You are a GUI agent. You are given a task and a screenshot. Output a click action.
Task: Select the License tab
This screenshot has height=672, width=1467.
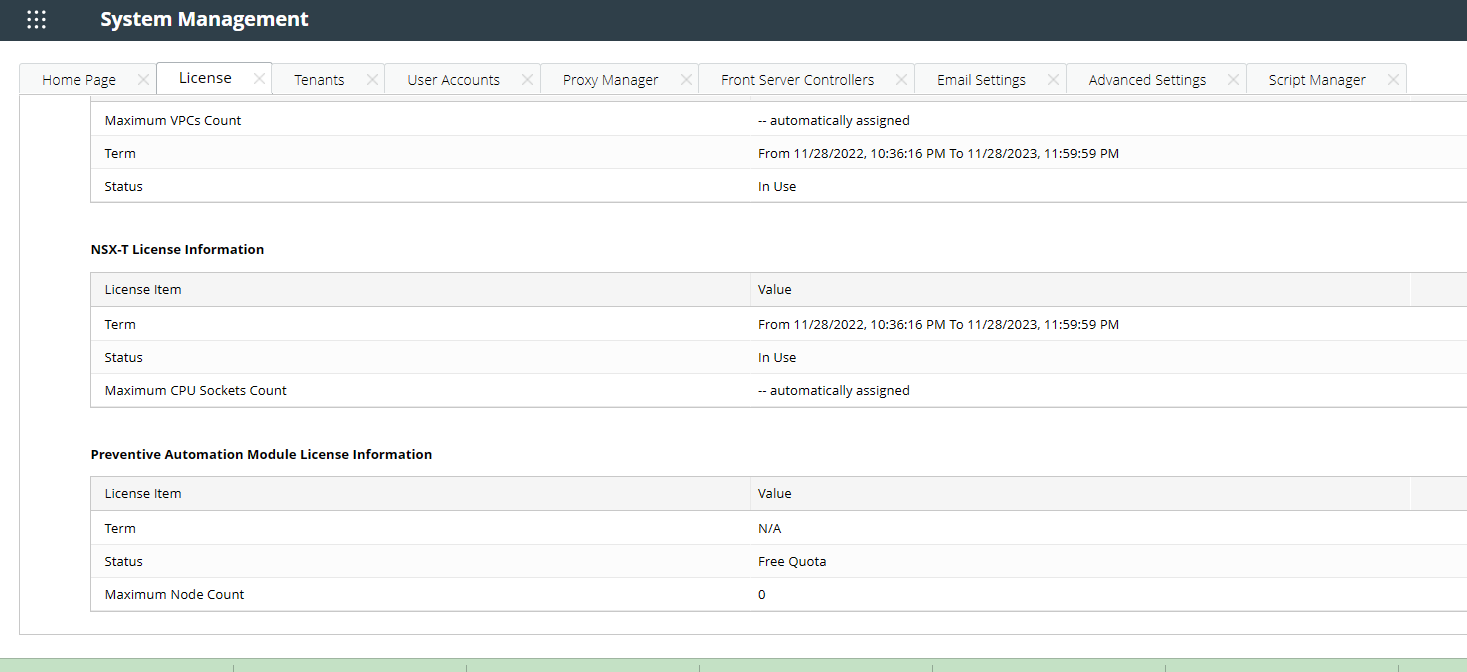click(x=203, y=76)
